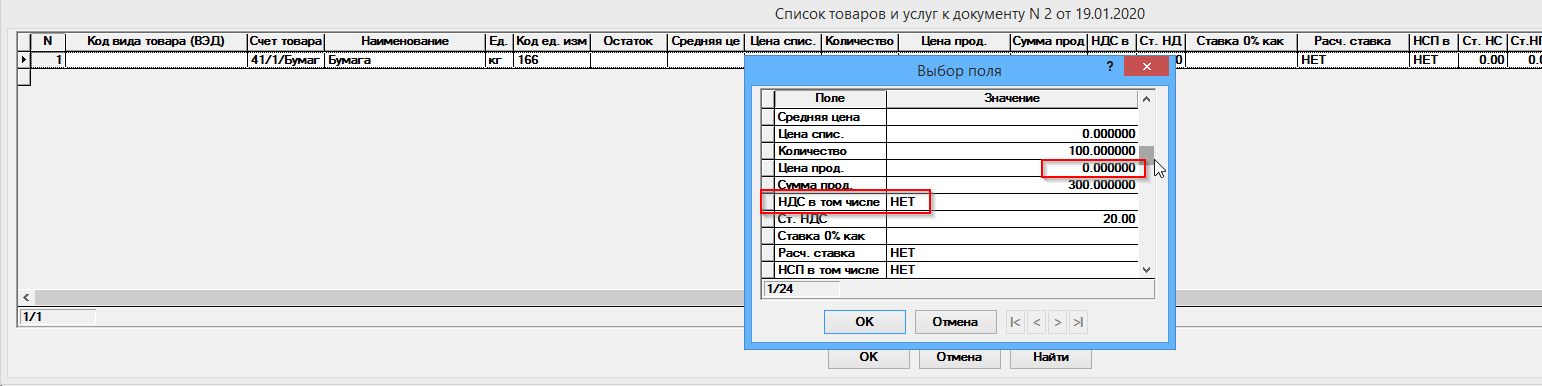Click НЕТ value of НДС в том числе
1542x386 pixels.
902,202
